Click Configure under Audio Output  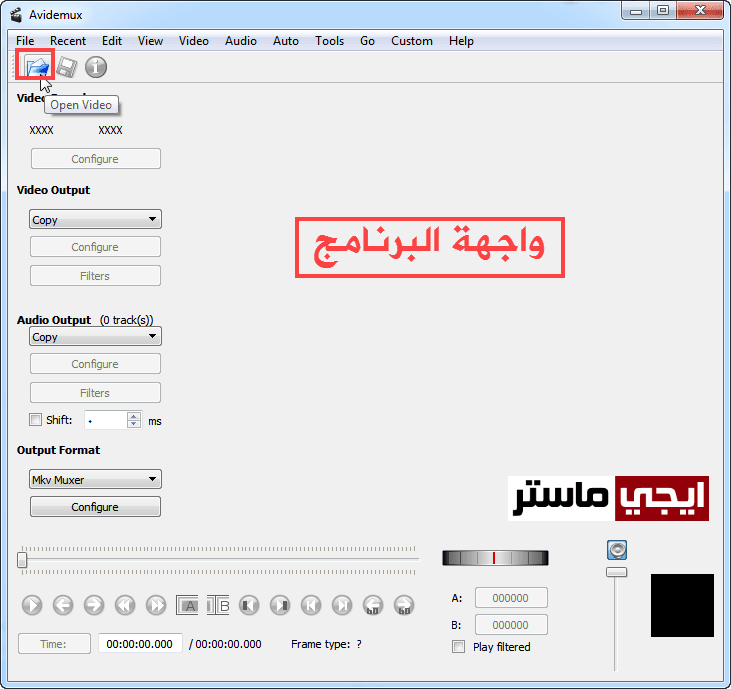click(x=96, y=364)
